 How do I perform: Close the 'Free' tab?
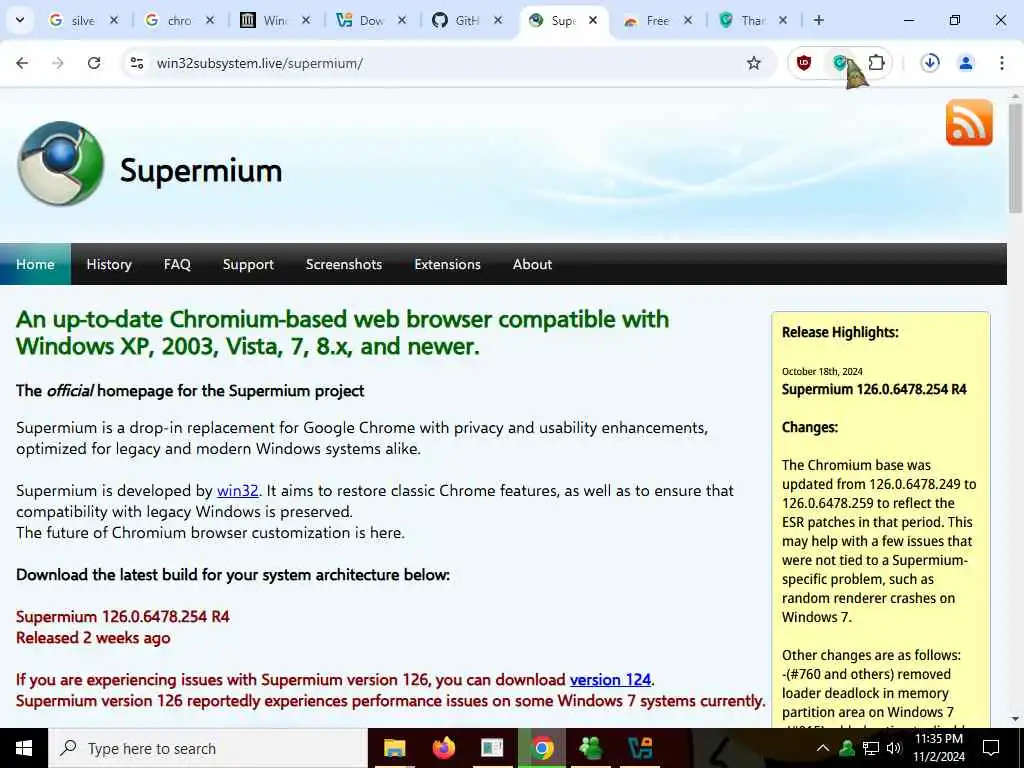tap(688, 20)
